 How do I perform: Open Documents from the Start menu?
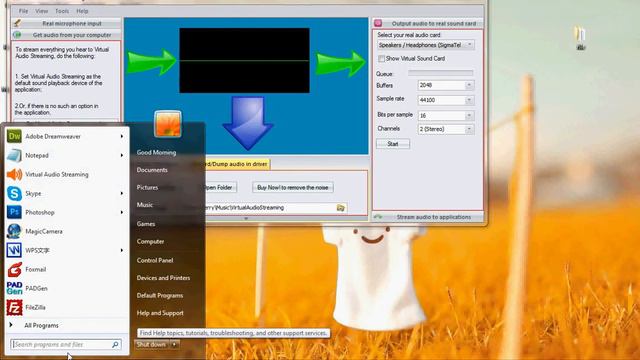(x=152, y=170)
